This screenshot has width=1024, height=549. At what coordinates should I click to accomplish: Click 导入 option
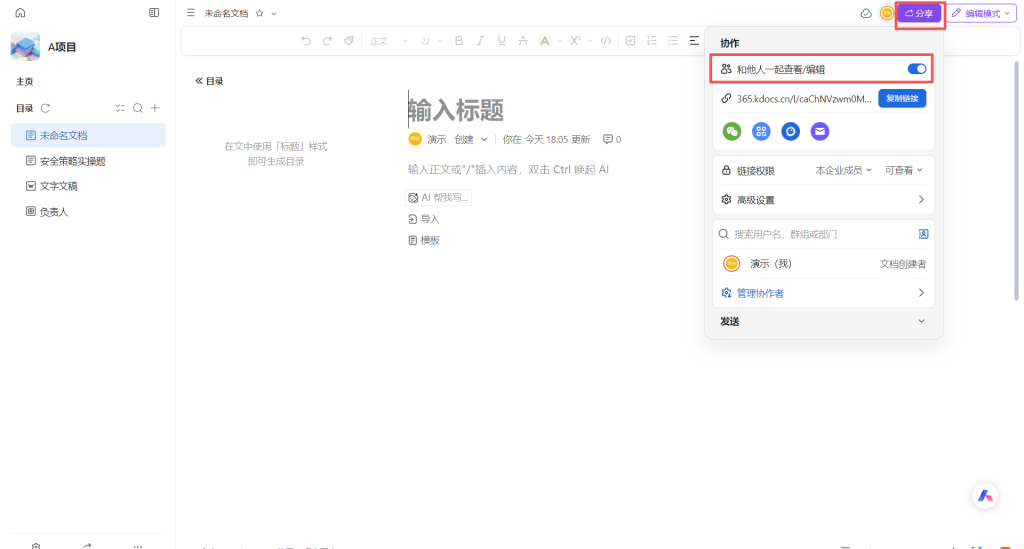(x=423, y=219)
